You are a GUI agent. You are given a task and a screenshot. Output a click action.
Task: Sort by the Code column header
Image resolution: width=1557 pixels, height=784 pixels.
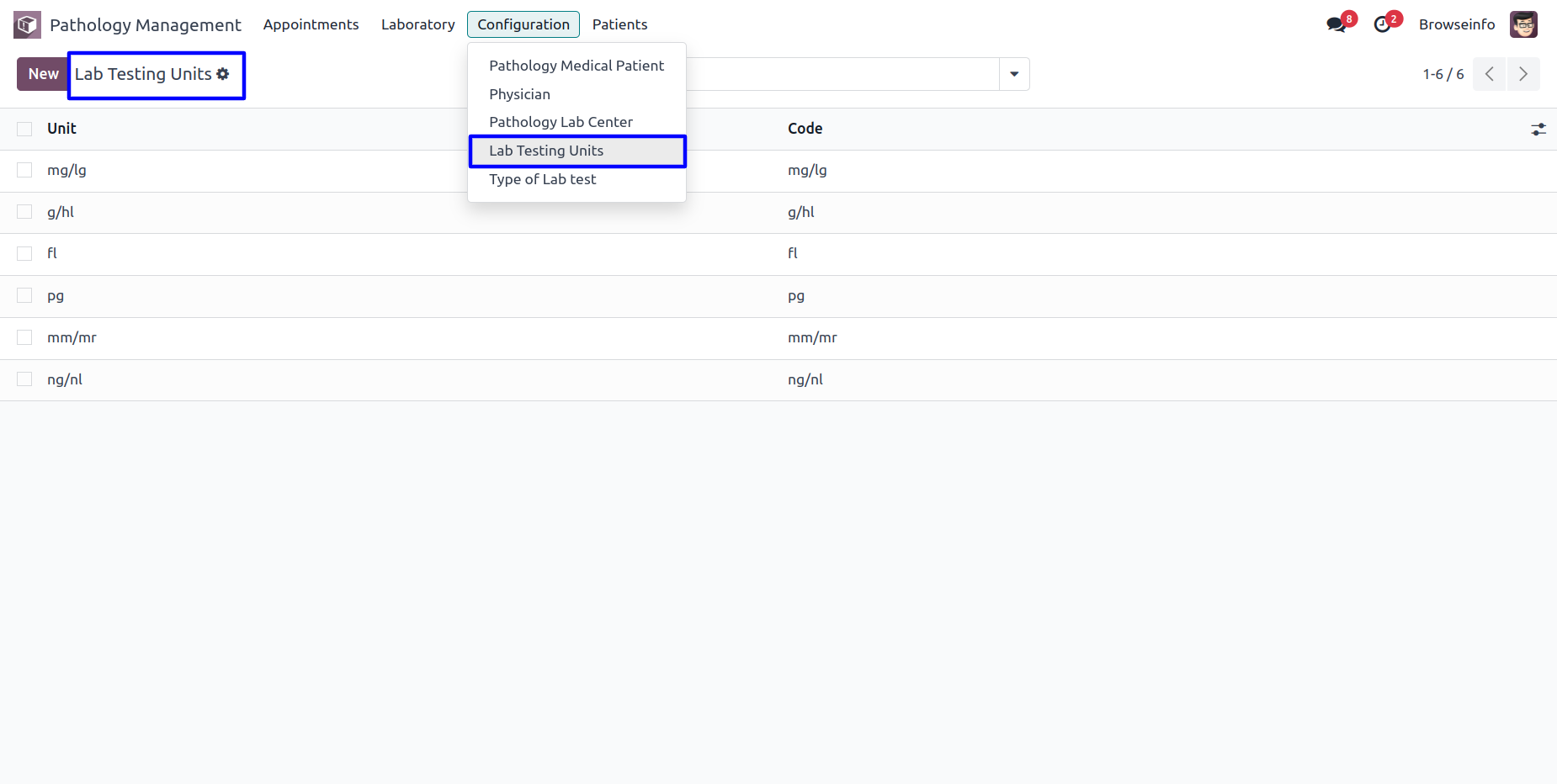point(805,129)
